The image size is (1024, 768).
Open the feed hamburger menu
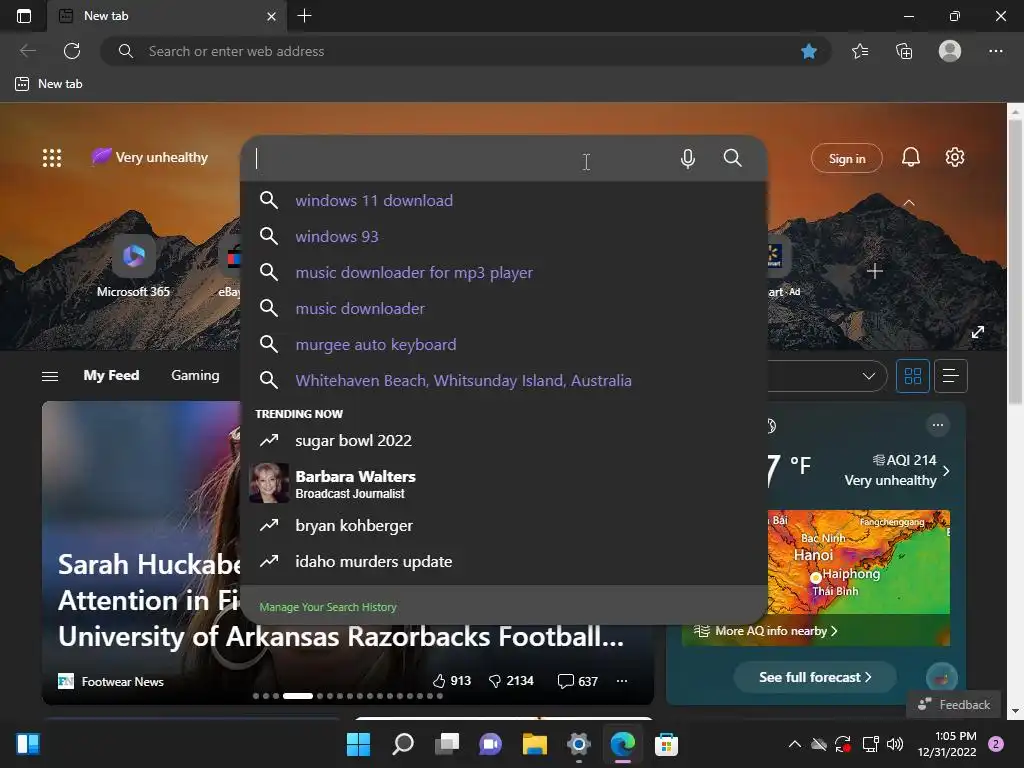[50, 376]
